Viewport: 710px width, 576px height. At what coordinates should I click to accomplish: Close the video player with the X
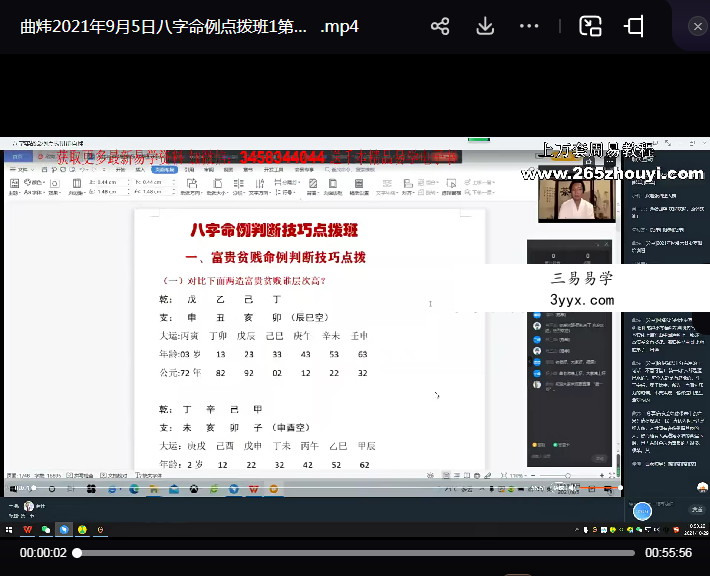[698, 27]
